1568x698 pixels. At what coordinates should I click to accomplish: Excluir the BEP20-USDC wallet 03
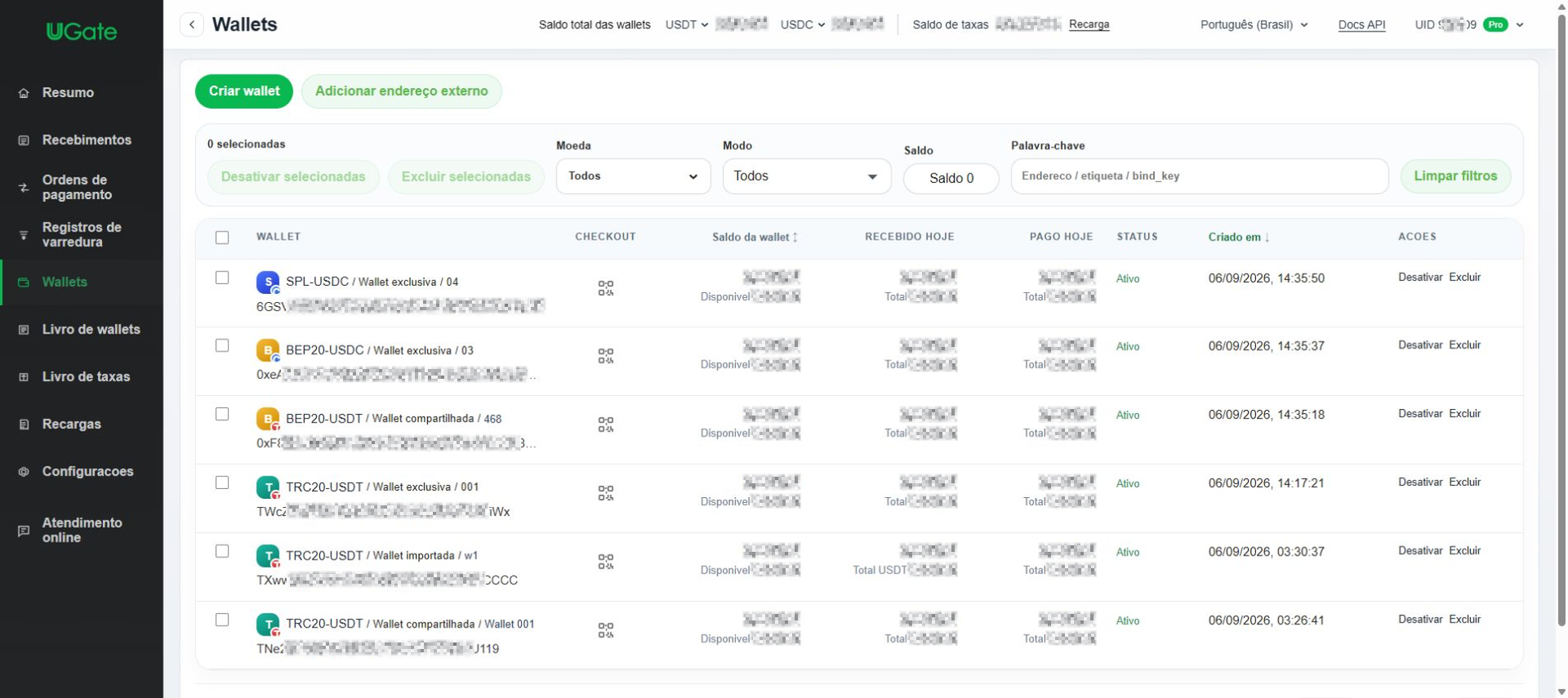tap(1465, 345)
